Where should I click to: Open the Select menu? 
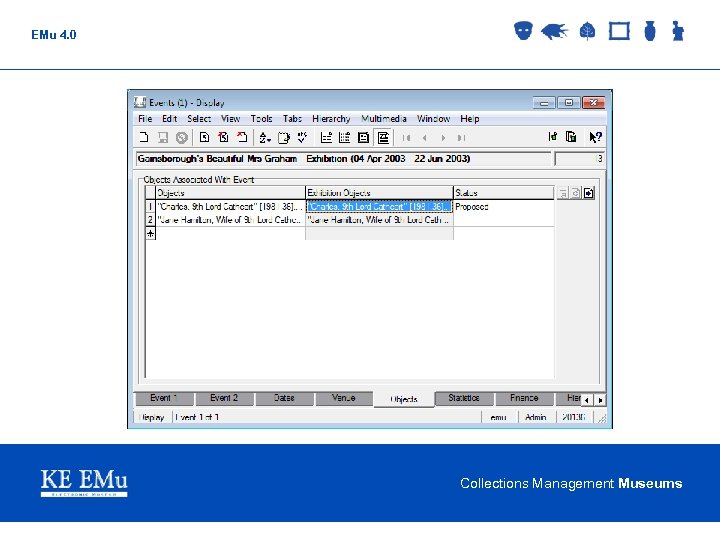[x=199, y=118]
